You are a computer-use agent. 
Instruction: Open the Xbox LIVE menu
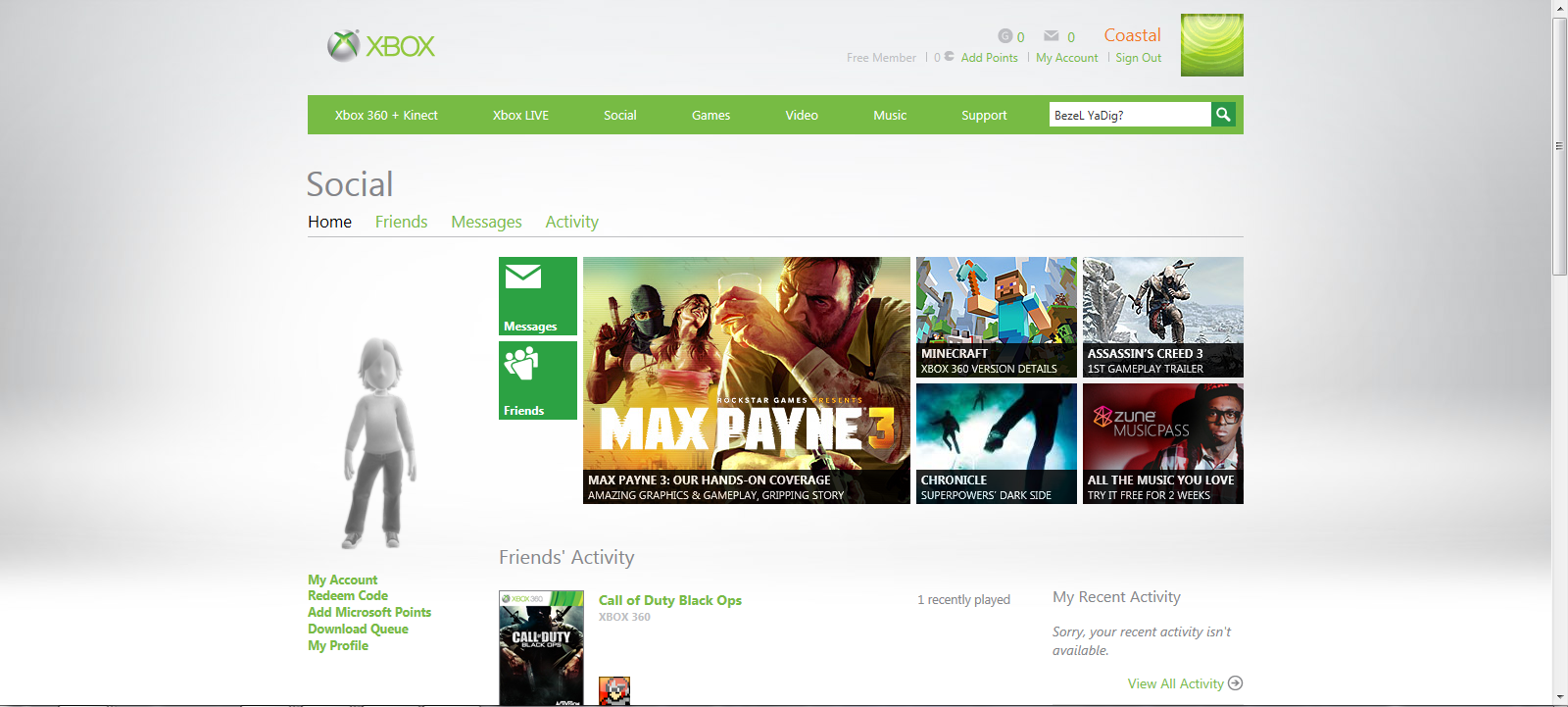[520, 115]
